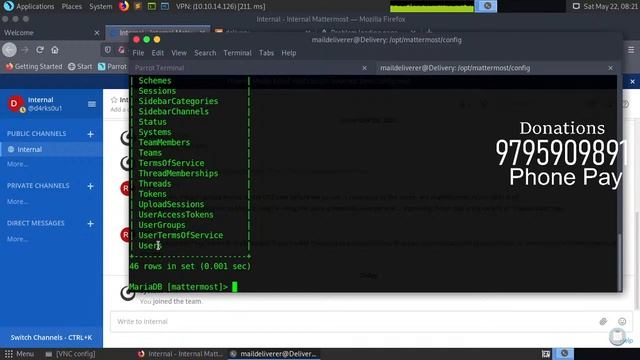Open the Places menu in top panel
This screenshot has width=640, height=360.
click(71, 7)
